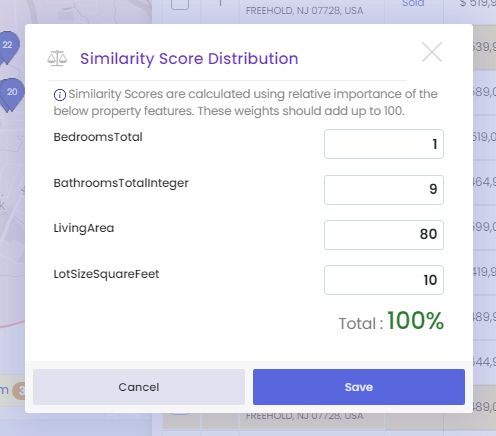This screenshot has height=436, width=496.
Task: Focus the LotSizeSquareFeet weight field
Action: (x=384, y=280)
